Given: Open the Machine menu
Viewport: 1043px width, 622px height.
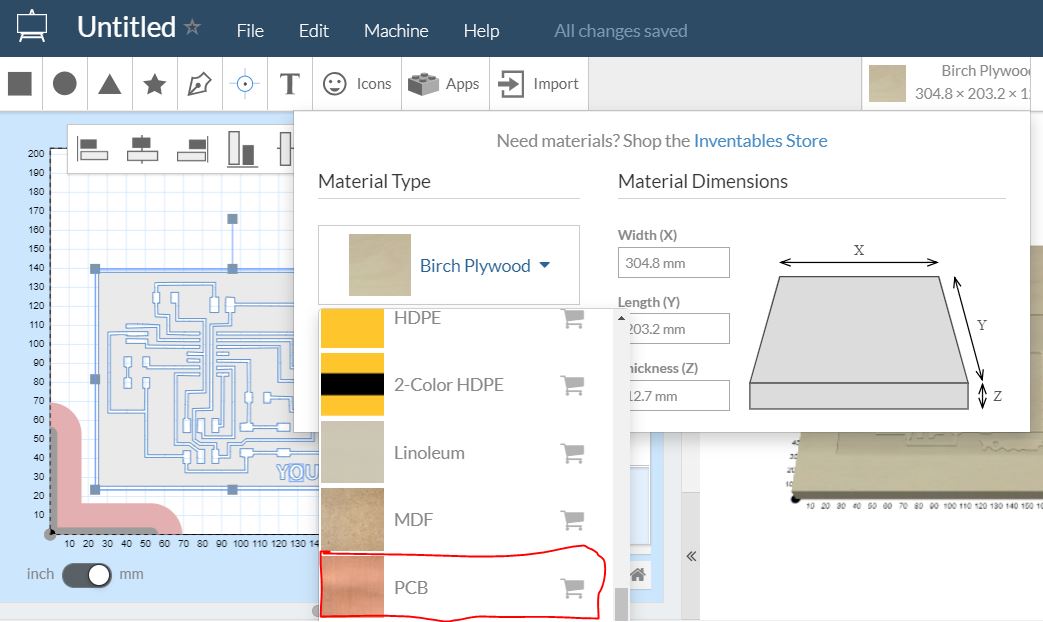Looking at the screenshot, I should tap(396, 31).
